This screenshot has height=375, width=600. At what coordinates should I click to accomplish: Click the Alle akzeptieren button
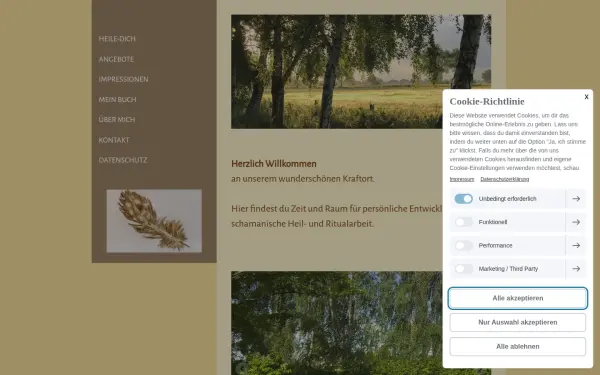click(x=518, y=298)
